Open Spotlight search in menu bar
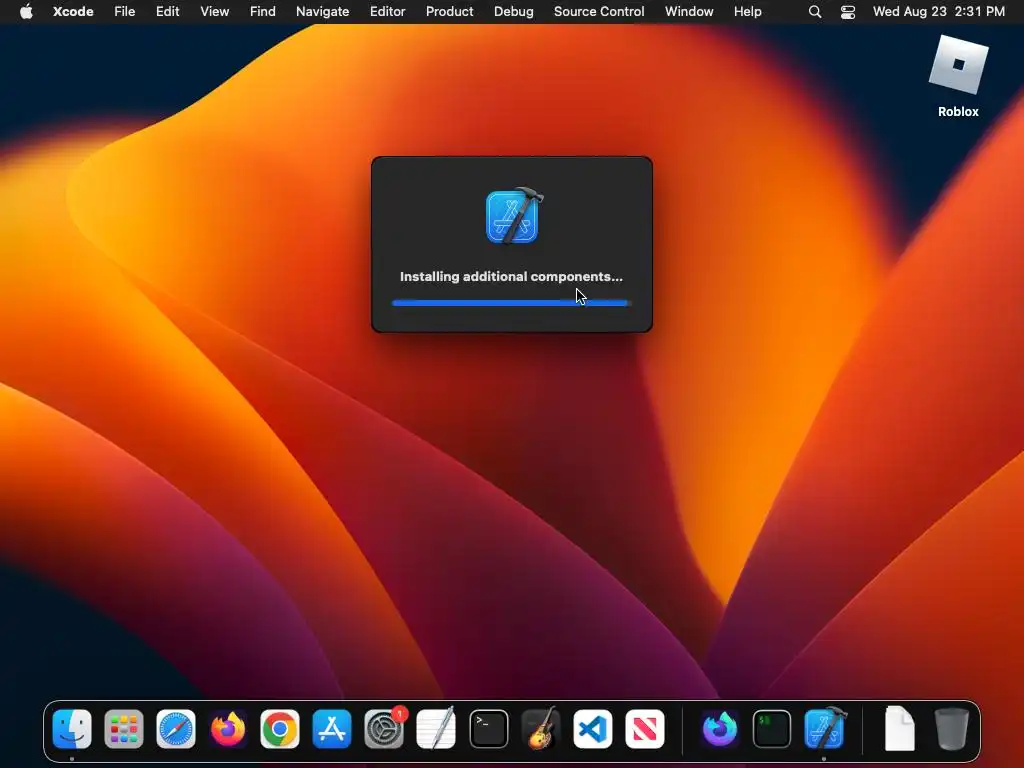Image resolution: width=1024 pixels, height=768 pixels. (x=814, y=11)
